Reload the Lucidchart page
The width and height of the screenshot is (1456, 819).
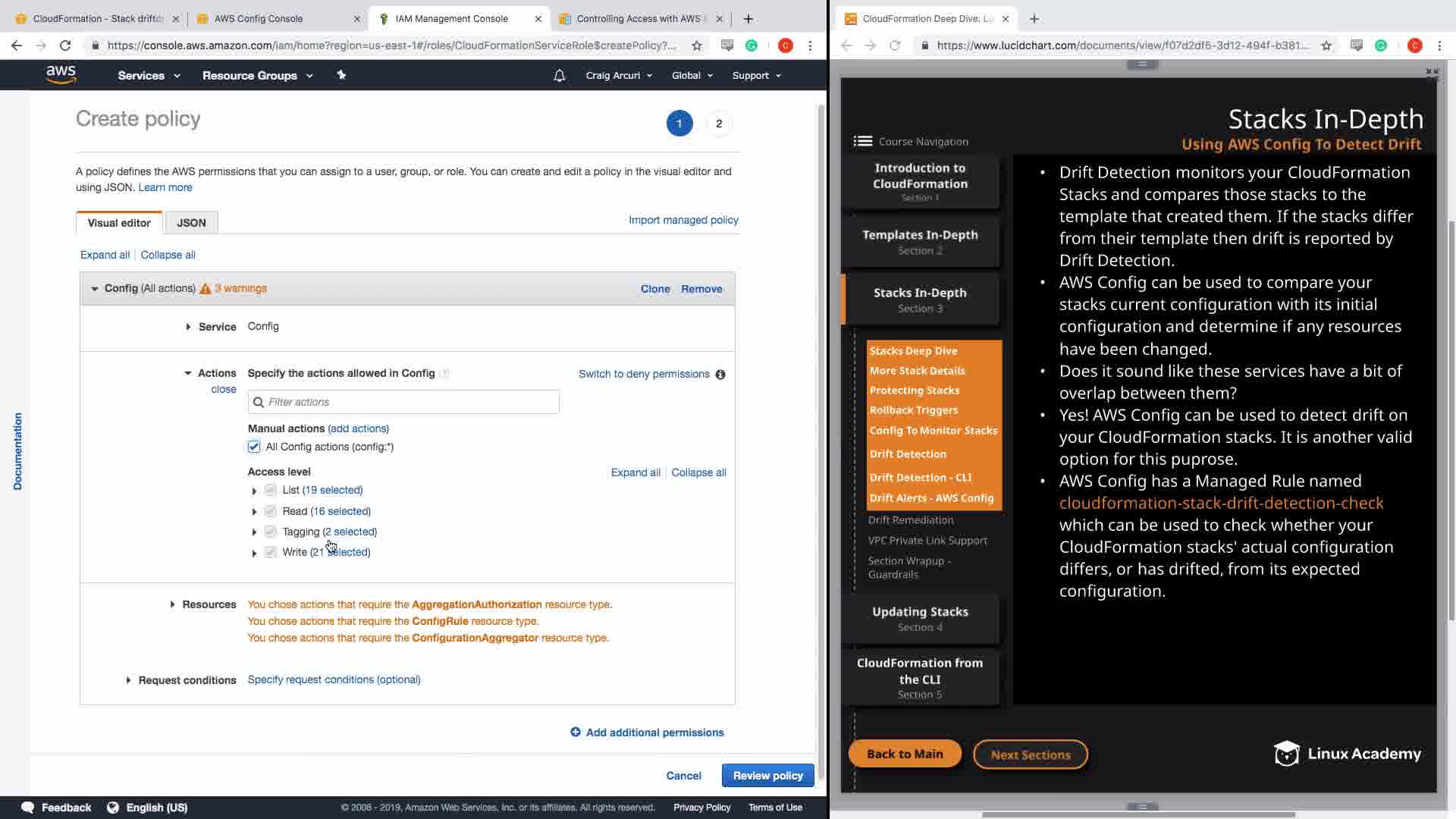(x=895, y=45)
